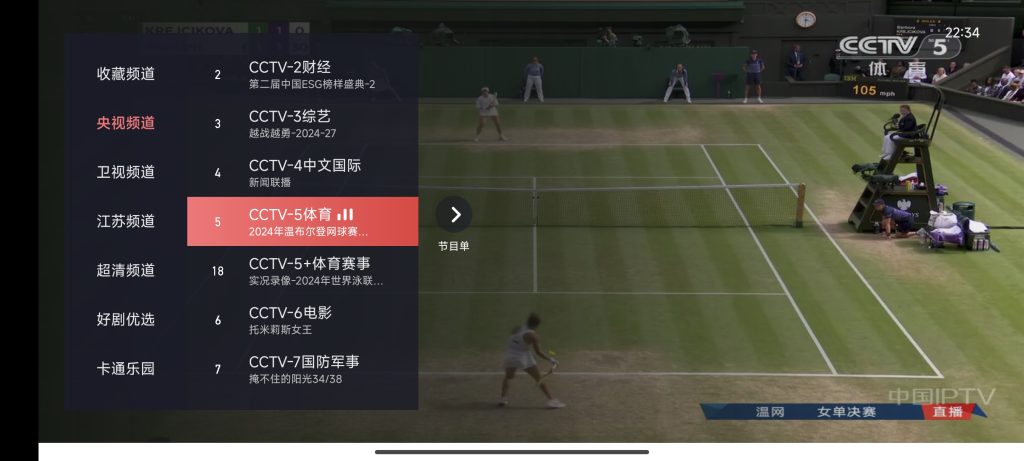
Task: Switch to 卫视频道 category
Action: (x=125, y=172)
